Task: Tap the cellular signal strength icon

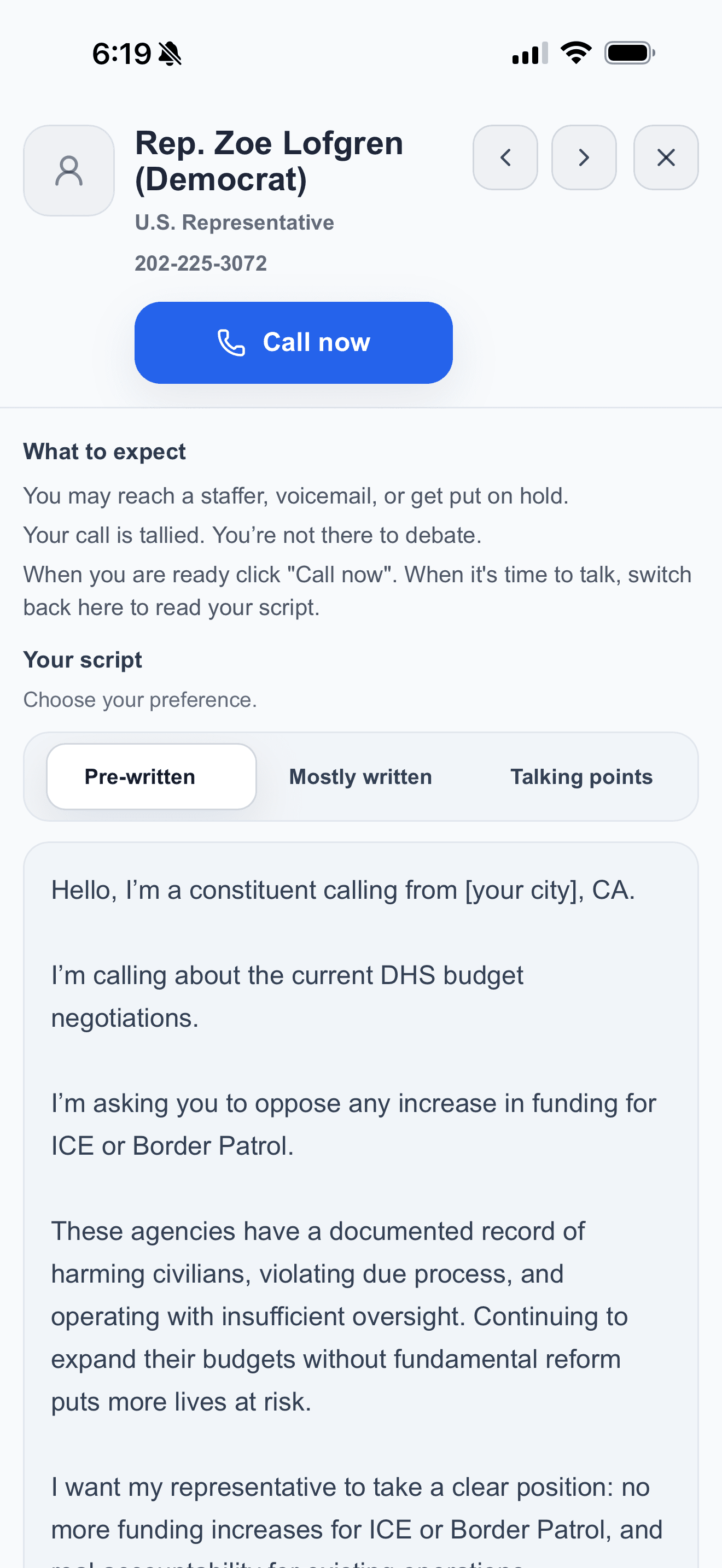Action: 528,53
